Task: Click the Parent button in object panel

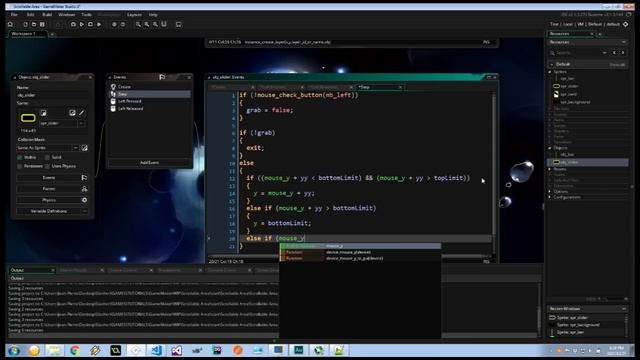Action: (x=52, y=189)
